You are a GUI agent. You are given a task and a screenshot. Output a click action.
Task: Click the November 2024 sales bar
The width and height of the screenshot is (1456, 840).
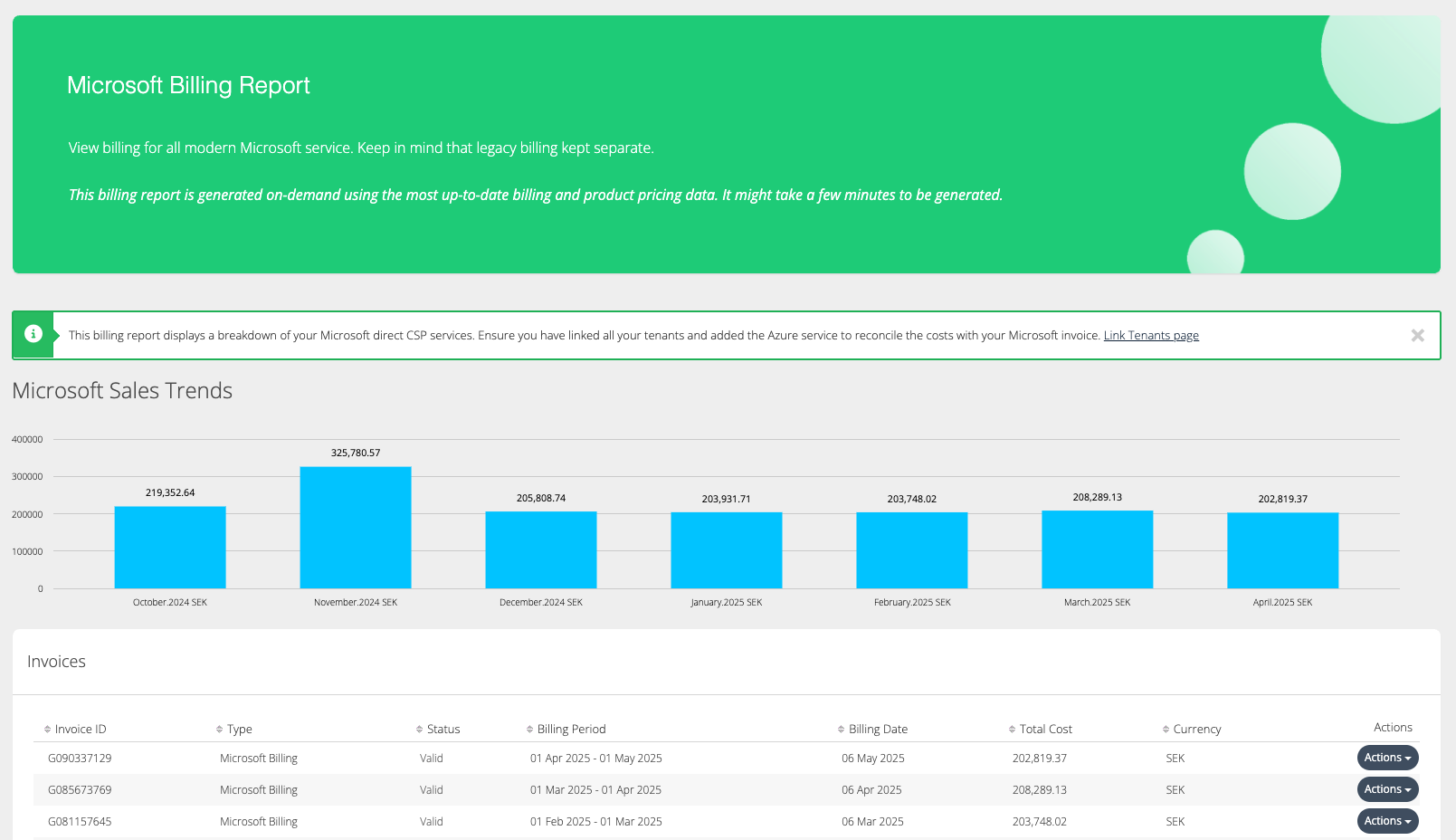356,528
